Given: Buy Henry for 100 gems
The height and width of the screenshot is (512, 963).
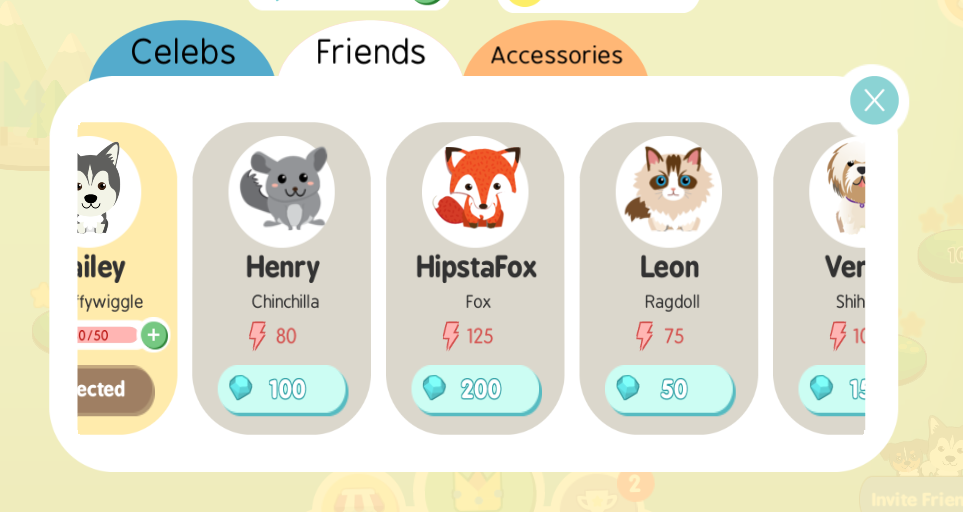Looking at the screenshot, I should [283, 389].
